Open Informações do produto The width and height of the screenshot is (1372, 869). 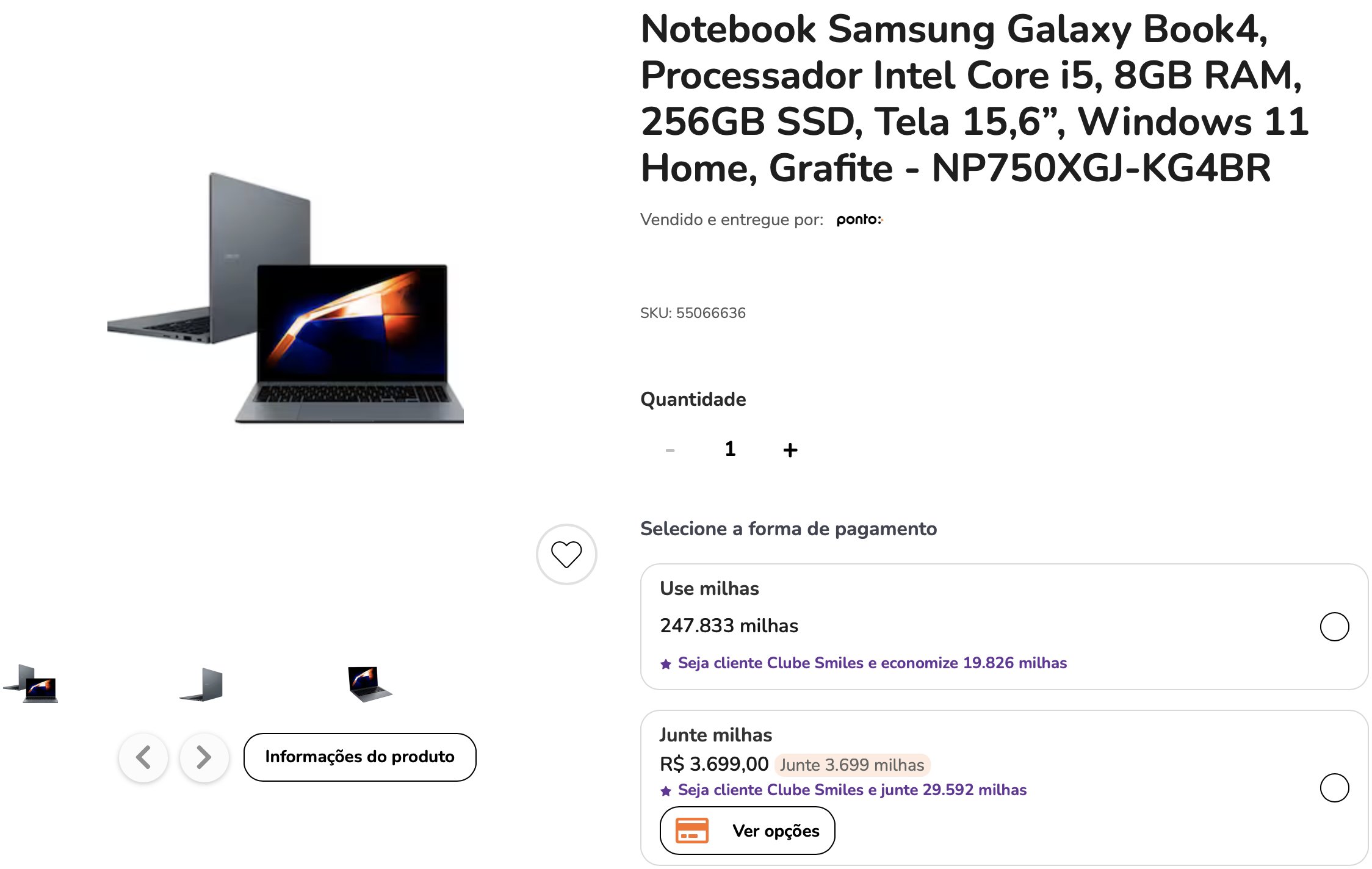(359, 757)
